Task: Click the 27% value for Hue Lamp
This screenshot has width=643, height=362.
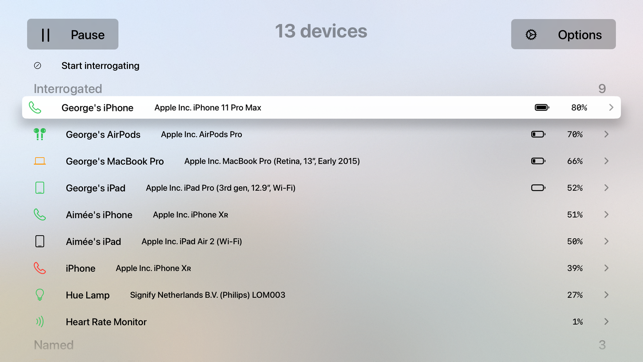Action: pos(575,295)
